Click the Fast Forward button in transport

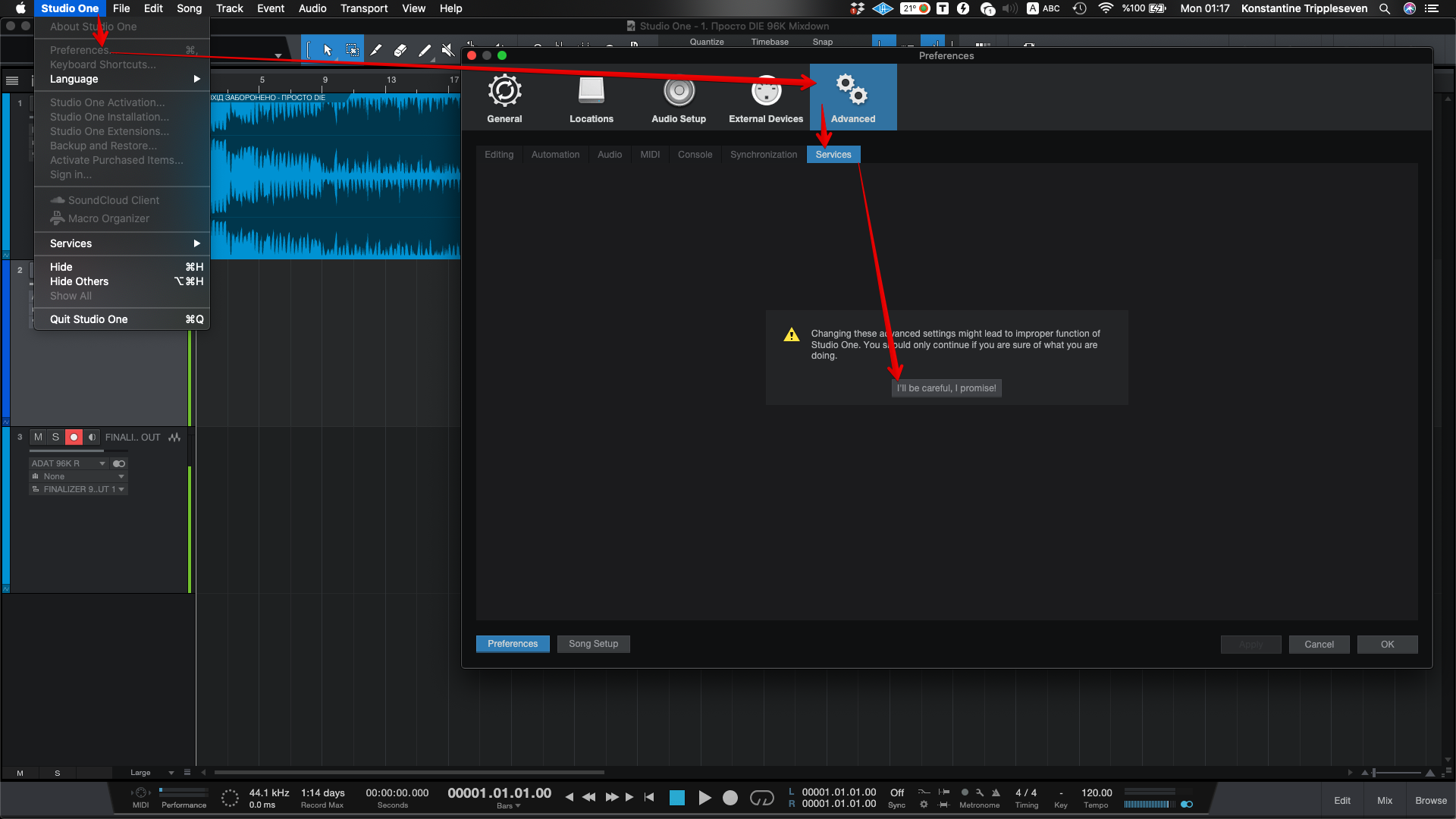pyautogui.click(x=612, y=798)
